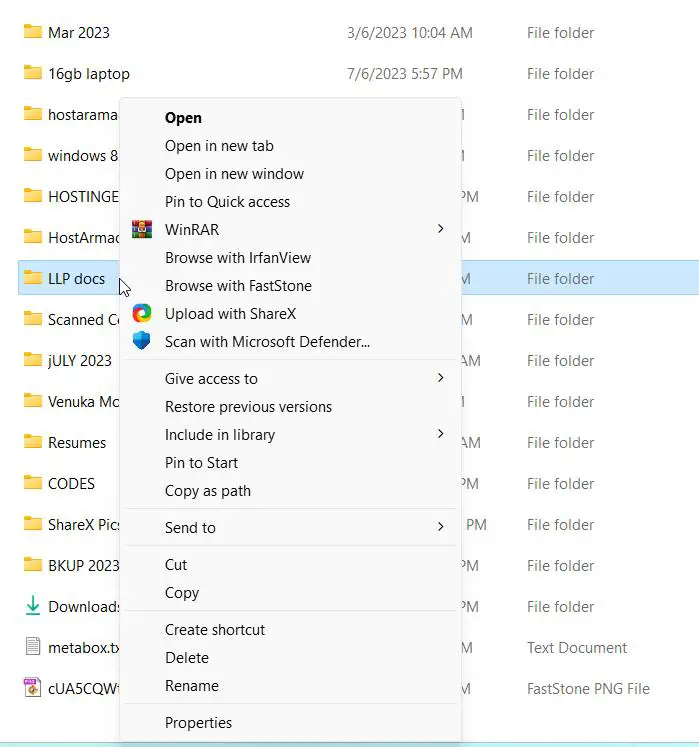Click File folder type in LLP docs row
Viewport: 699px width, 747px height.
coord(560,278)
